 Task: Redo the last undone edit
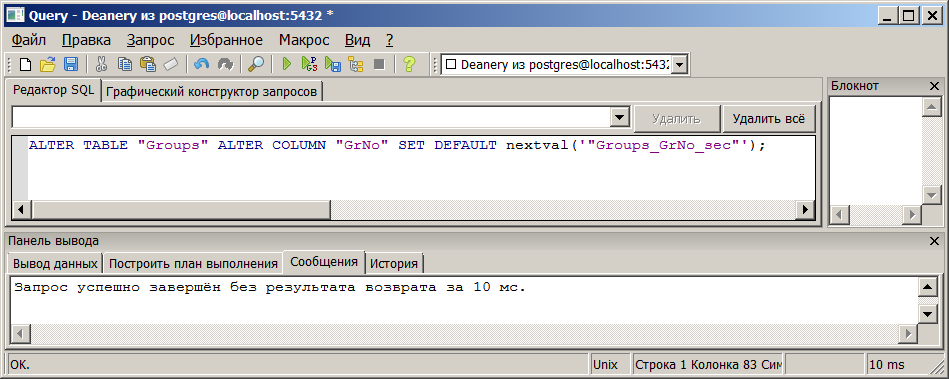point(225,64)
